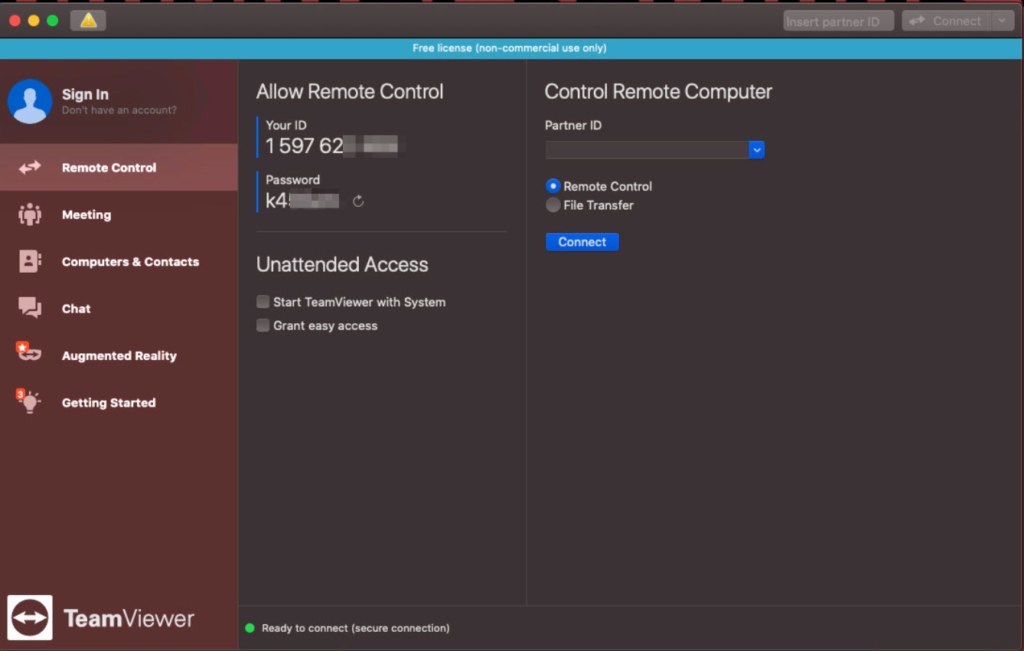Screen dimensions: 1024x651
Task: Click the Insert partner ID field in title bar
Action: point(839,22)
